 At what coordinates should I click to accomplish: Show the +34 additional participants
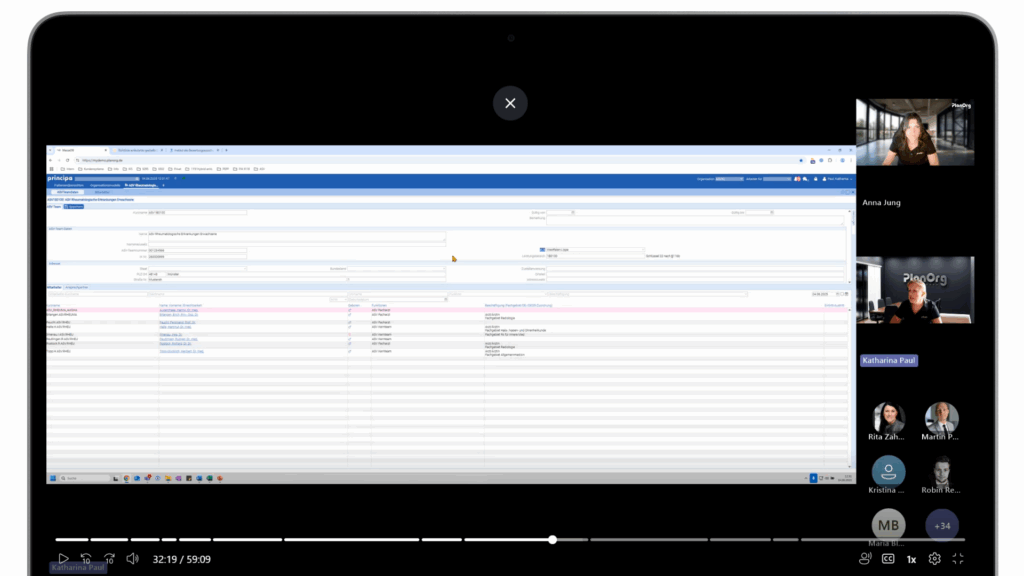[942, 525]
